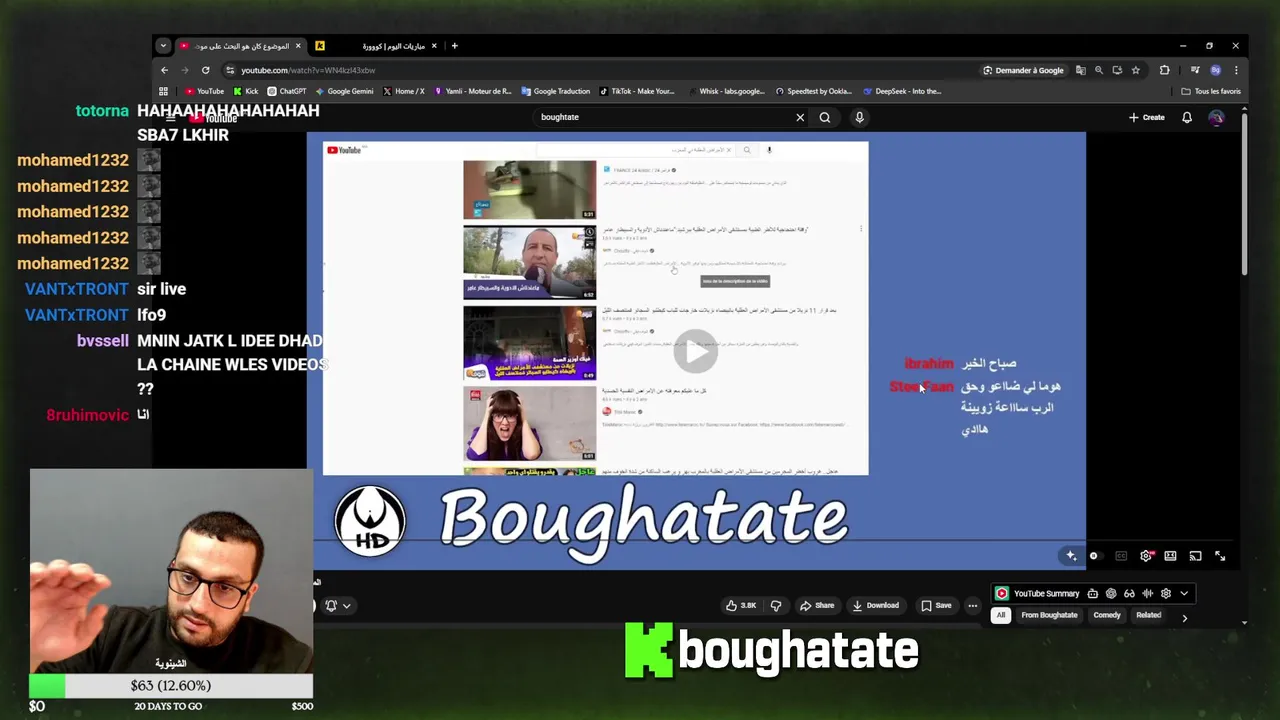1280x720 pixels.
Task: Click Demander à Google button
Action: point(1023,70)
